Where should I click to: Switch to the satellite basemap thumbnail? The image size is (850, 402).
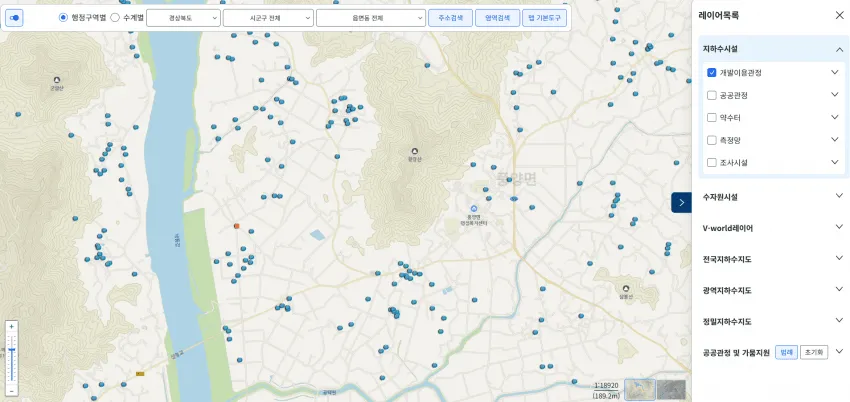671,390
